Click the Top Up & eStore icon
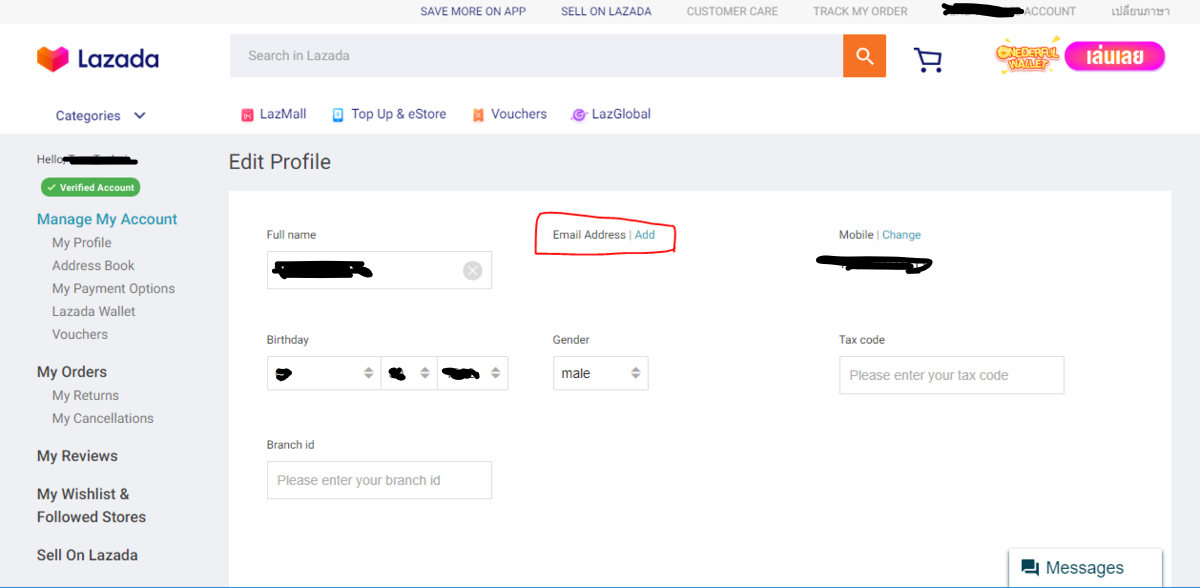The height and width of the screenshot is (588, 1200). click(338, 115)
